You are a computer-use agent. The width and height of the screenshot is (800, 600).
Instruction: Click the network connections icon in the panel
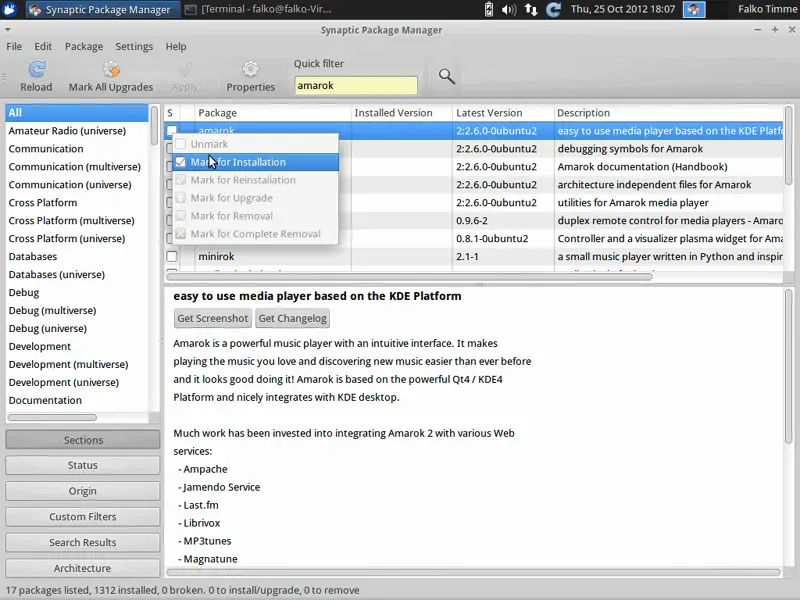[x=531, y=9]
